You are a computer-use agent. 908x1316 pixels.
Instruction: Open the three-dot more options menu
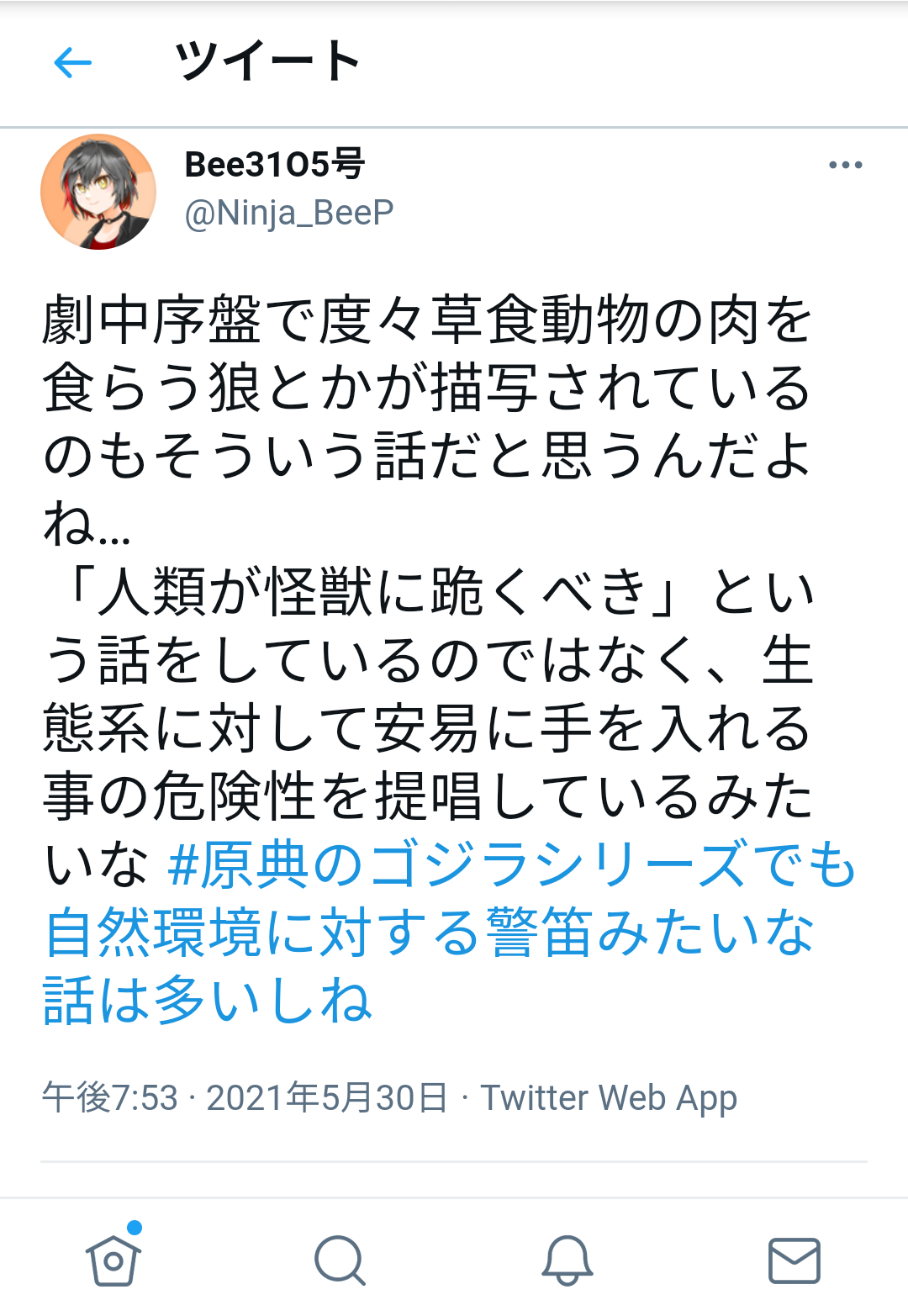point(845,165)
